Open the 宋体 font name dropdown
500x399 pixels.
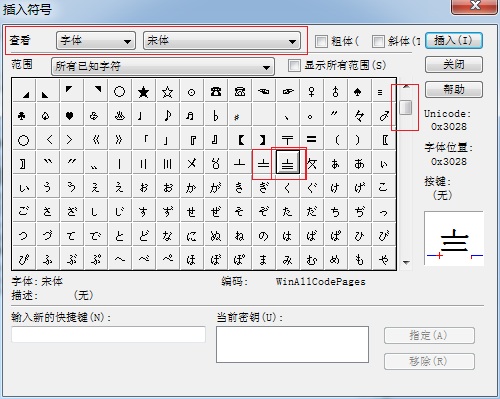tap(222, 41)
